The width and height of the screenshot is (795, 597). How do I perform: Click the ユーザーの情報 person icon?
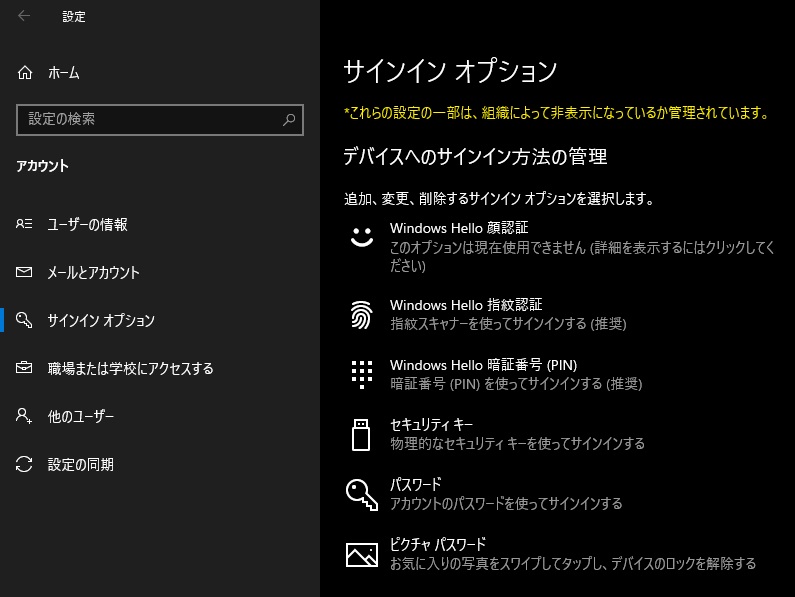point(24,224)
